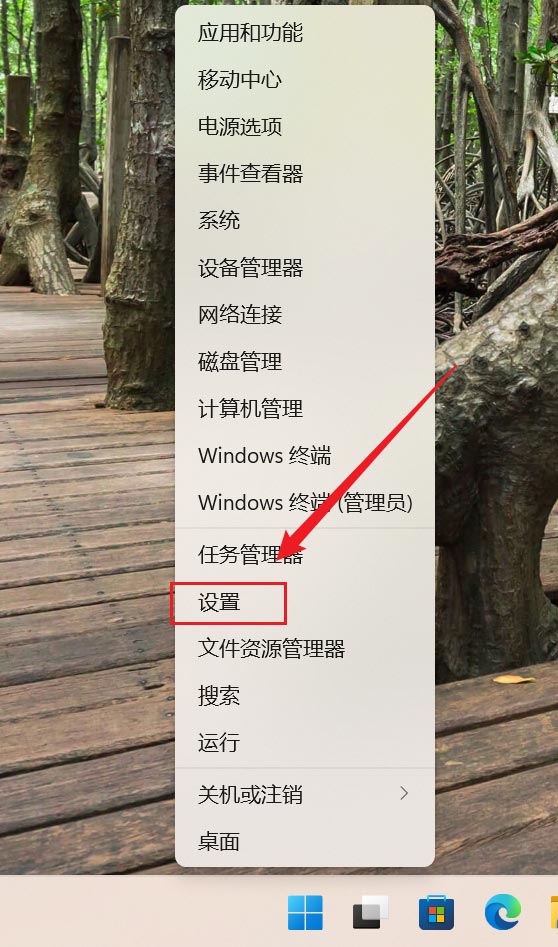The height and width of the screenshot is (947, 558).
Task: Open 文件资源管理器 from menu
Action: click(x=305, y=649)
